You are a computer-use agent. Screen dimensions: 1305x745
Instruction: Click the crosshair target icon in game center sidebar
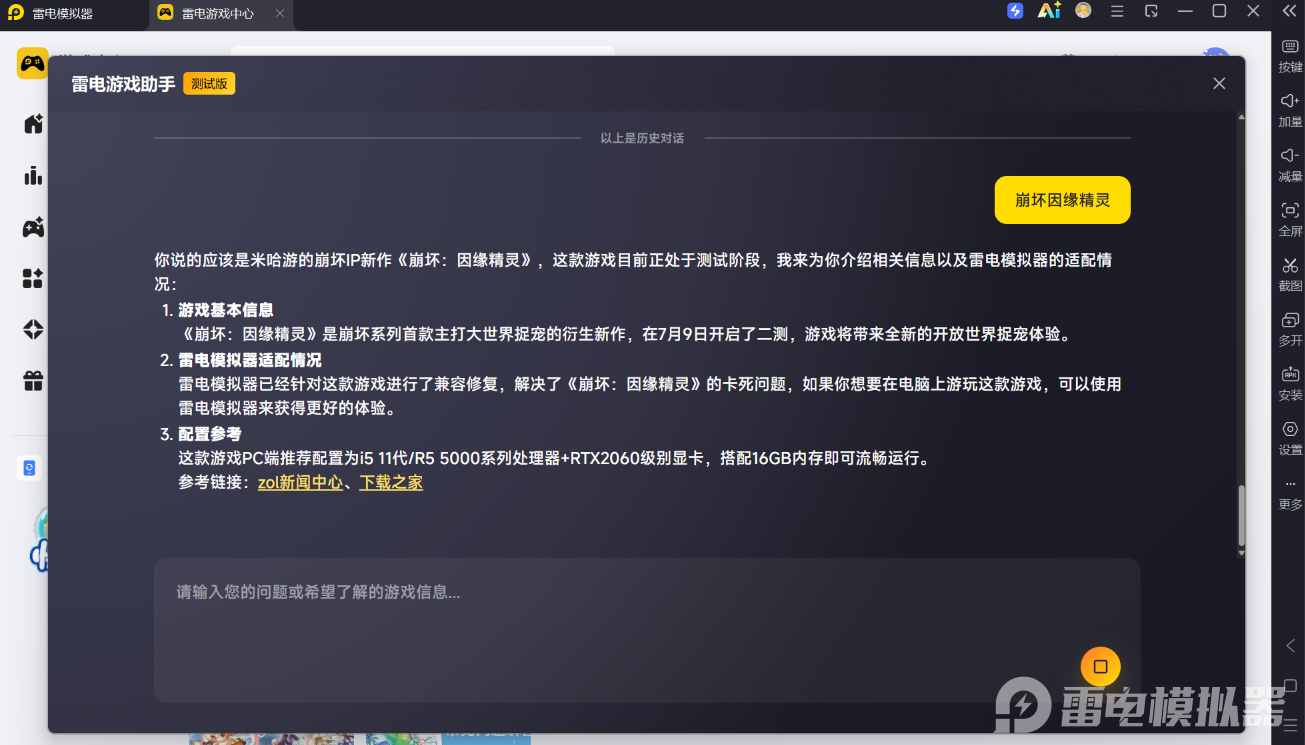33,329
